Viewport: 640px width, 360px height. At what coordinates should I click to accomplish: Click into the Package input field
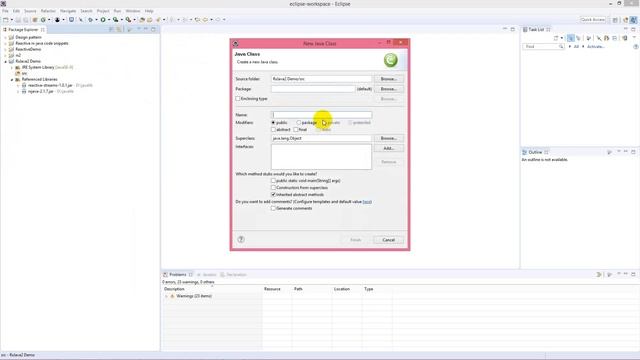coord(313,89)
